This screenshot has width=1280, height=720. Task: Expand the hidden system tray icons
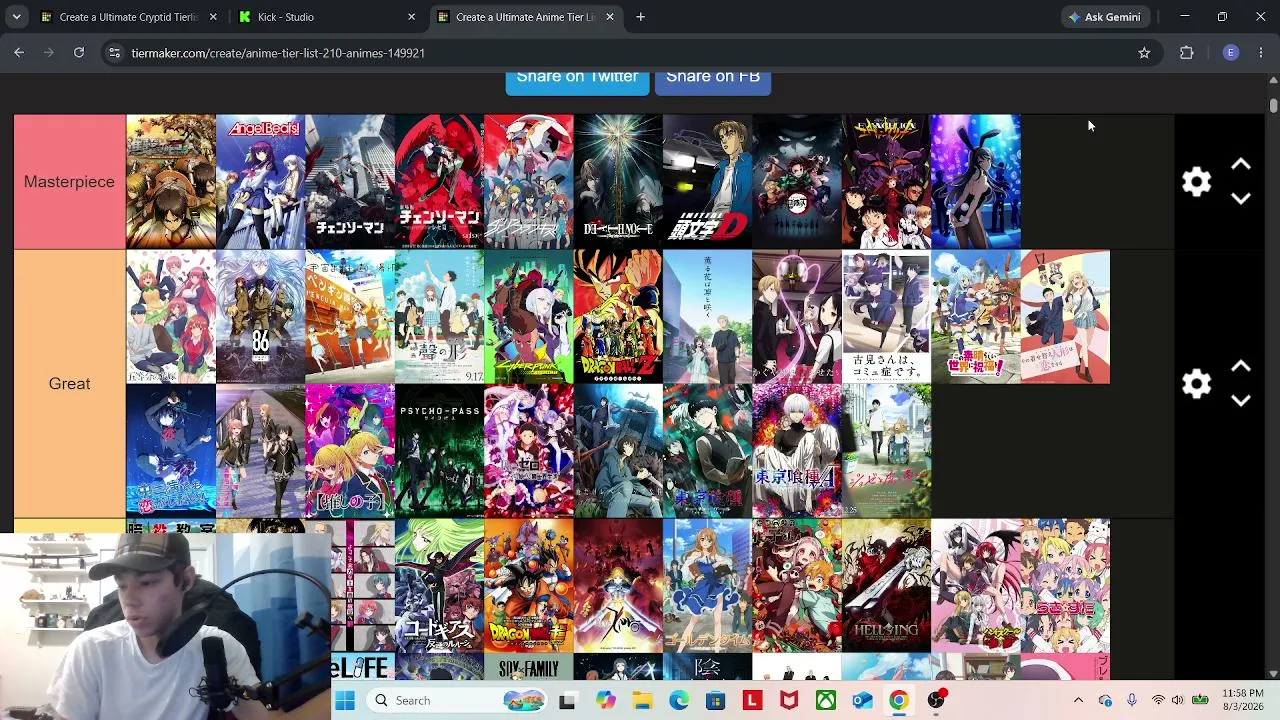click(x=1078, y=701)
